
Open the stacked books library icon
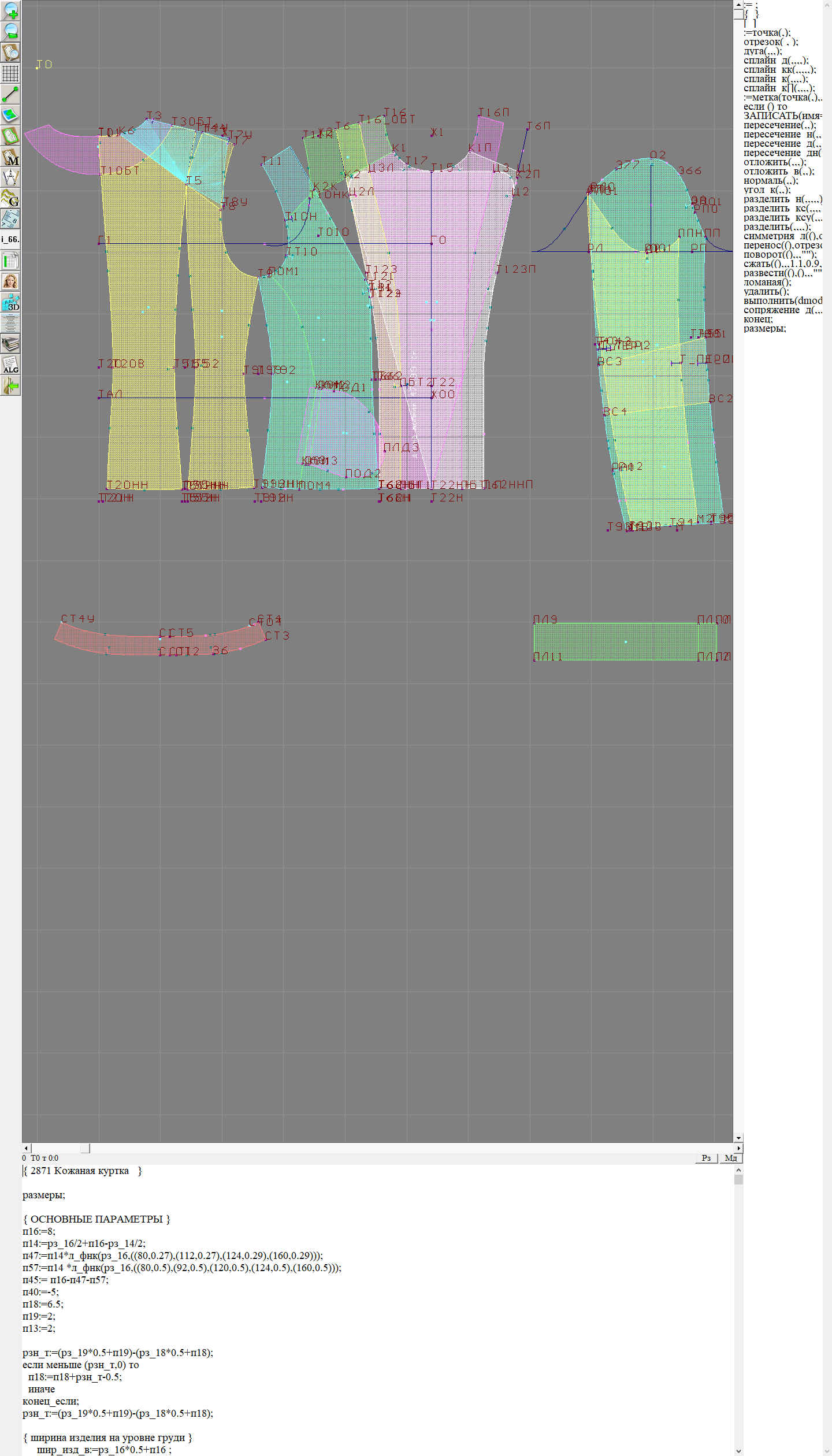coord(11,344)
